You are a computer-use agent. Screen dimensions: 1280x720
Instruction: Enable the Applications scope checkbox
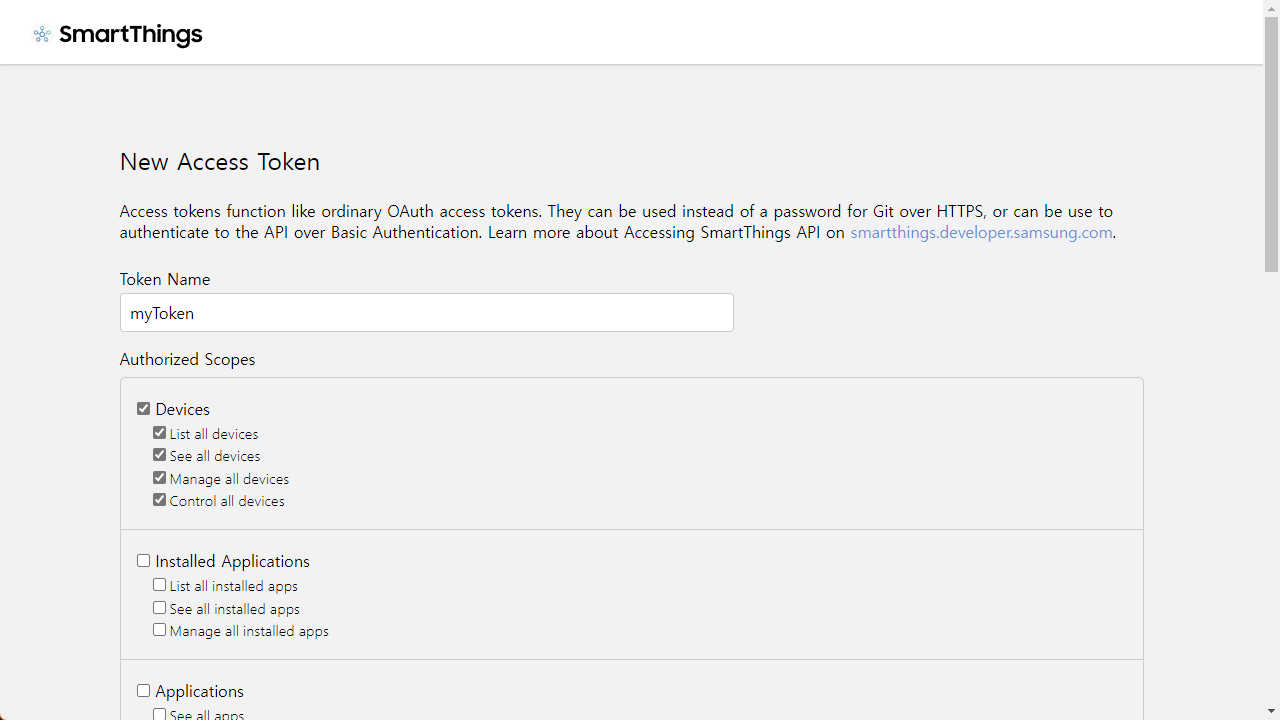point(143,691)
